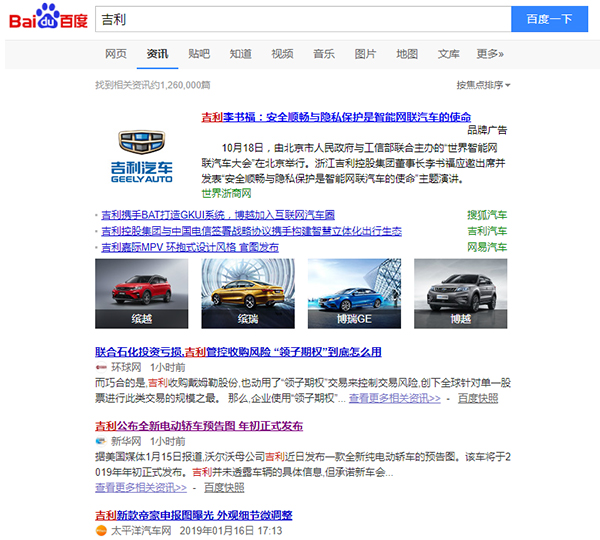Open the 缤瑞 car thumbnail
This screenshot has height=540, width=600.
point(247,293)
